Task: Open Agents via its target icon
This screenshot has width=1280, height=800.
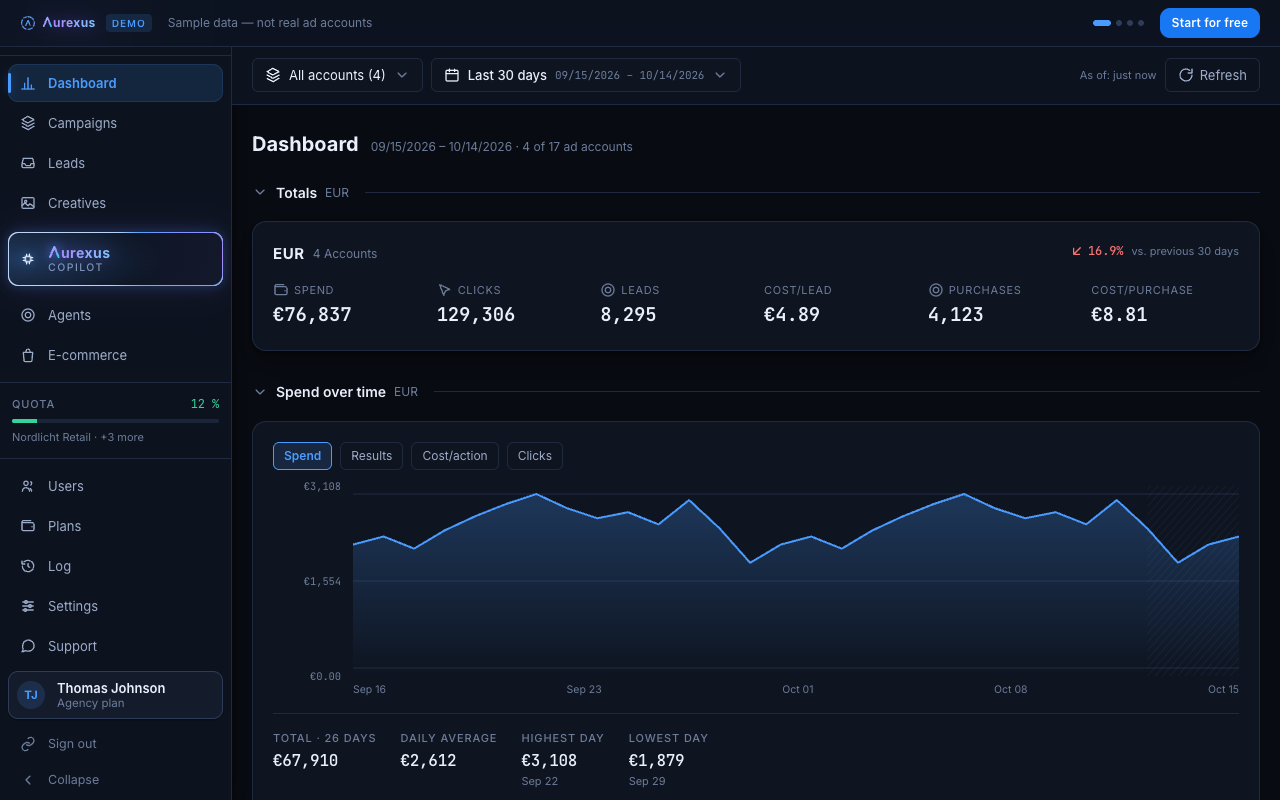Action: 28,315
